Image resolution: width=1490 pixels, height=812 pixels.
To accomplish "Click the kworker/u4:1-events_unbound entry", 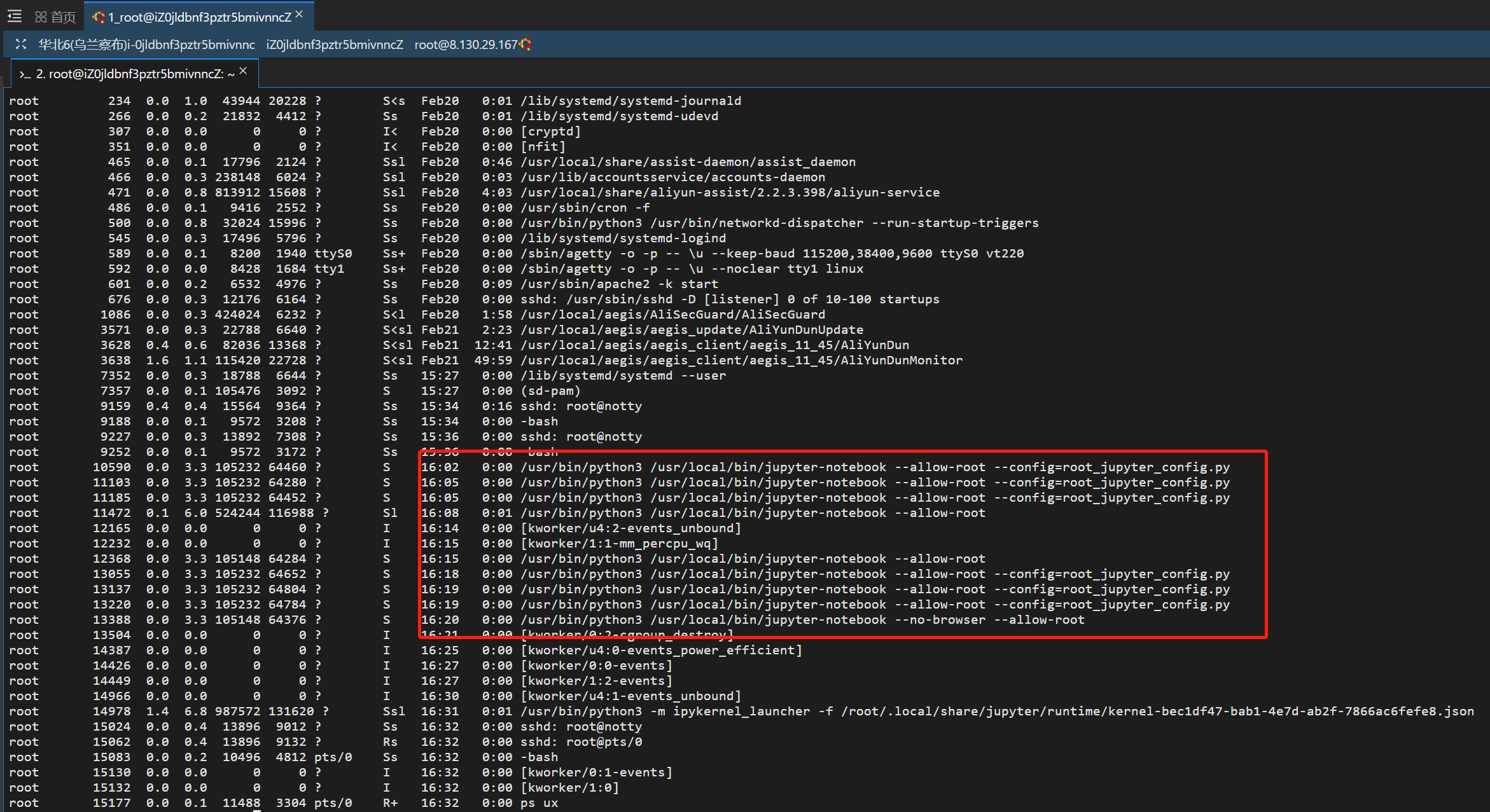I will click(x=631, y=696).
